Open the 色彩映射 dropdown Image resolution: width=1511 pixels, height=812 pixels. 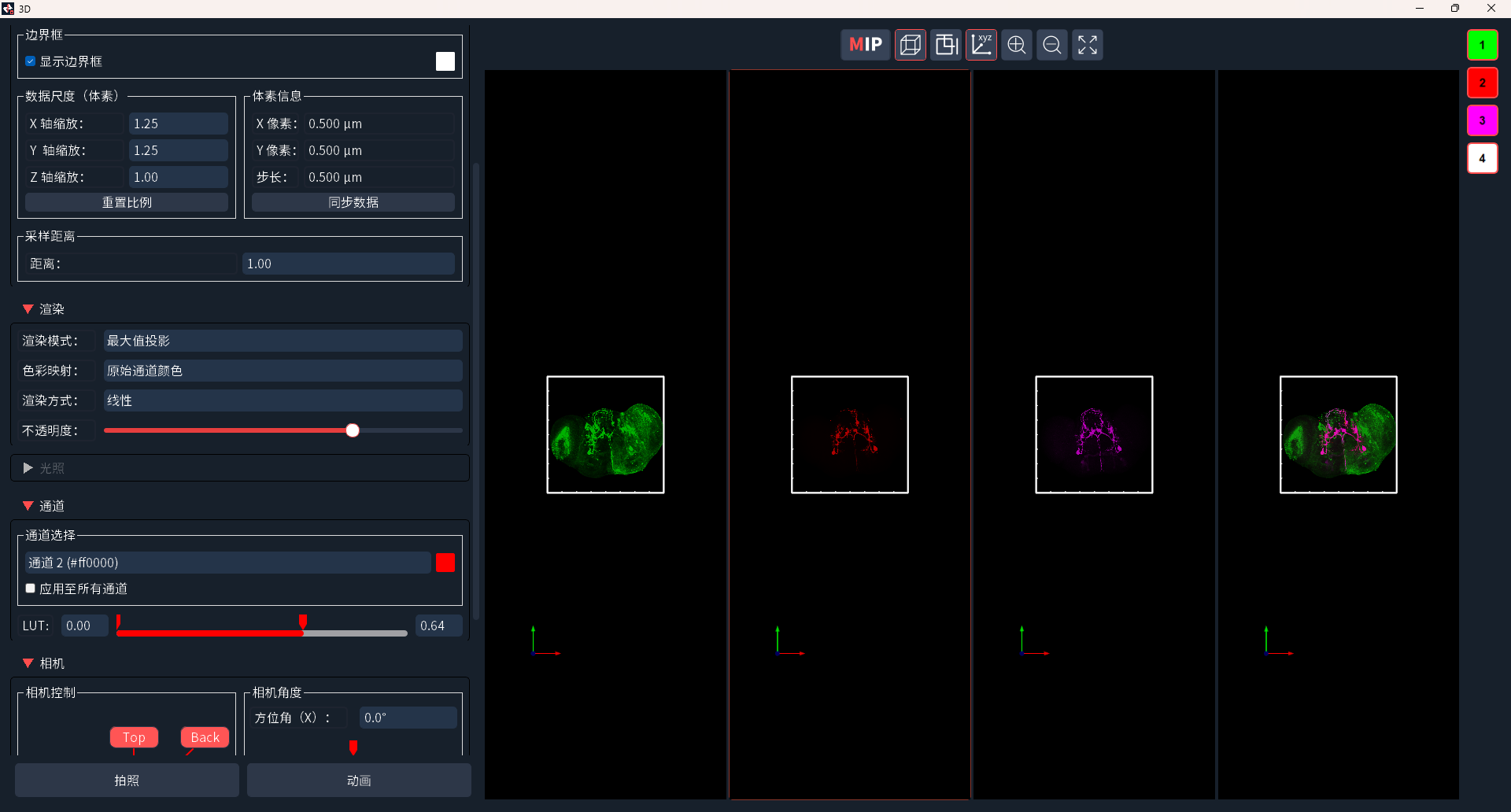pyautogui.click(x=283, y=371)
